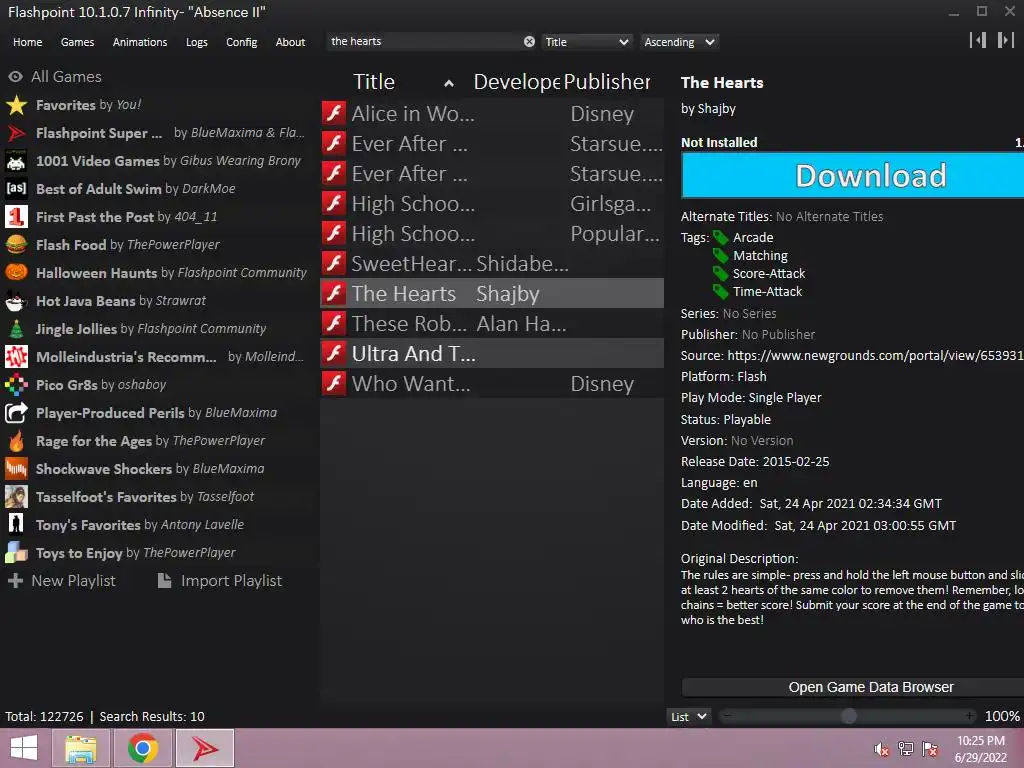Viewport: 1024px width, 768px height.
Task: Click the Score-Attack tag icon
Action: (x=720, y=274)
